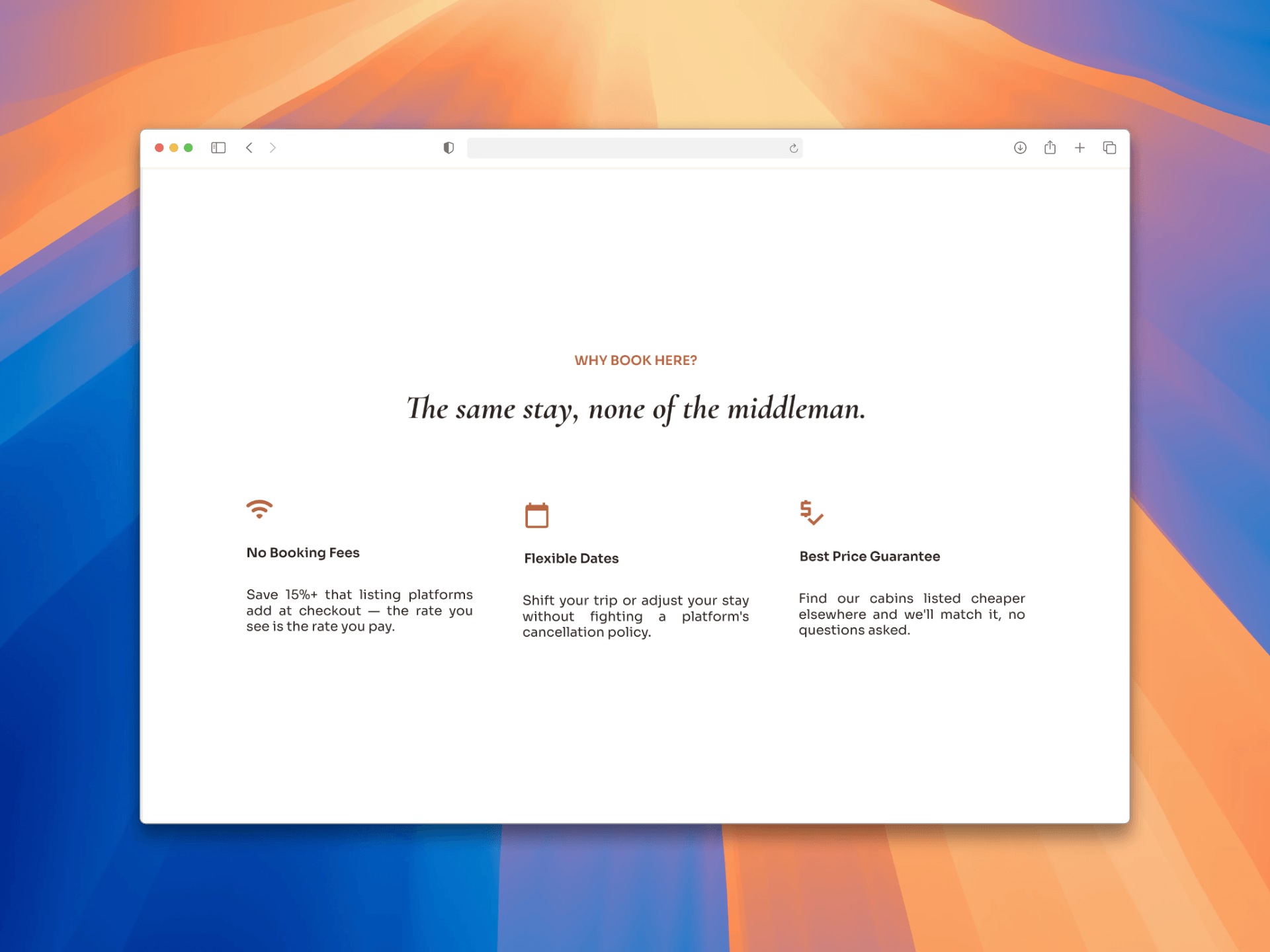Click the 'Shift your trip or adjust' paragraph
1270x952 pixels.
(x=636, y=616)
